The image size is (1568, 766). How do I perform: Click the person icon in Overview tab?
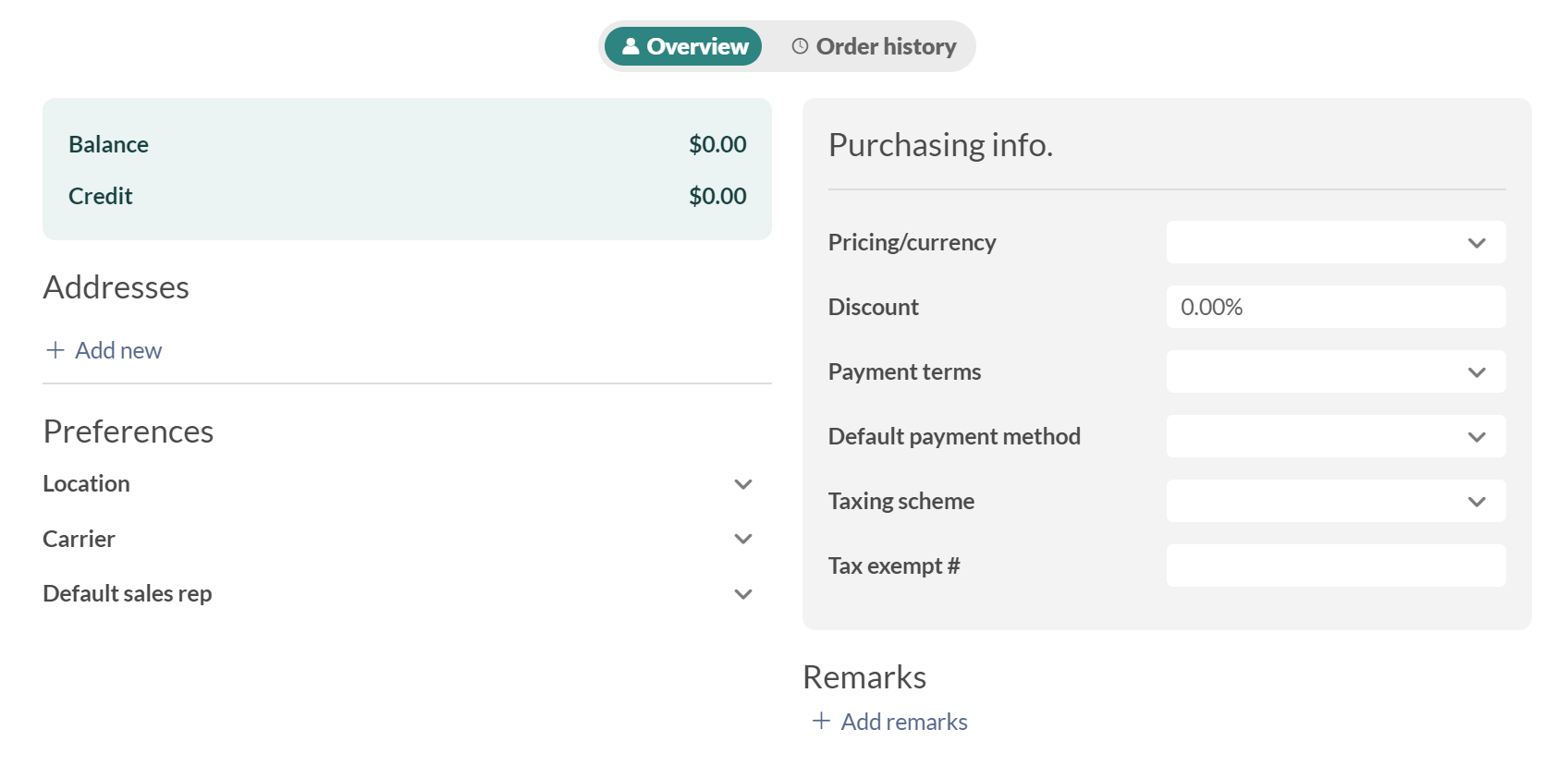(631, 46)
